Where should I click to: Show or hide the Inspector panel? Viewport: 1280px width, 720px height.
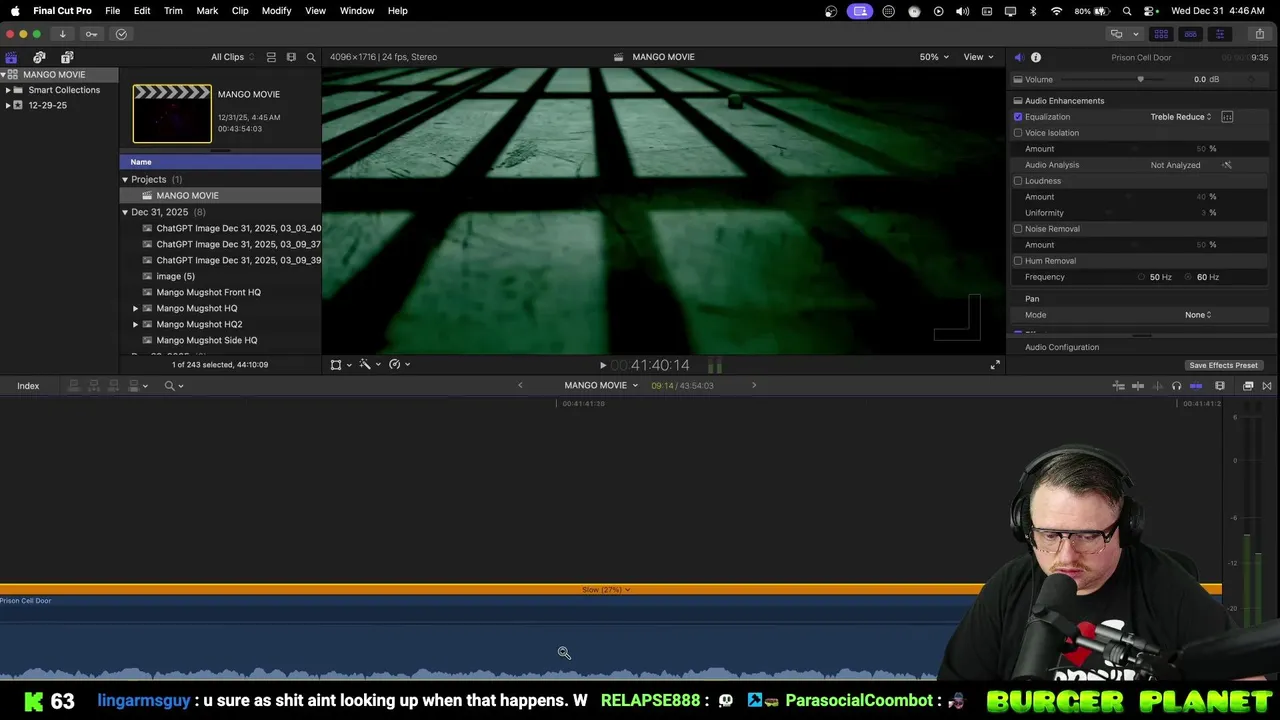pyautogui.click(x=1219, y=34)
